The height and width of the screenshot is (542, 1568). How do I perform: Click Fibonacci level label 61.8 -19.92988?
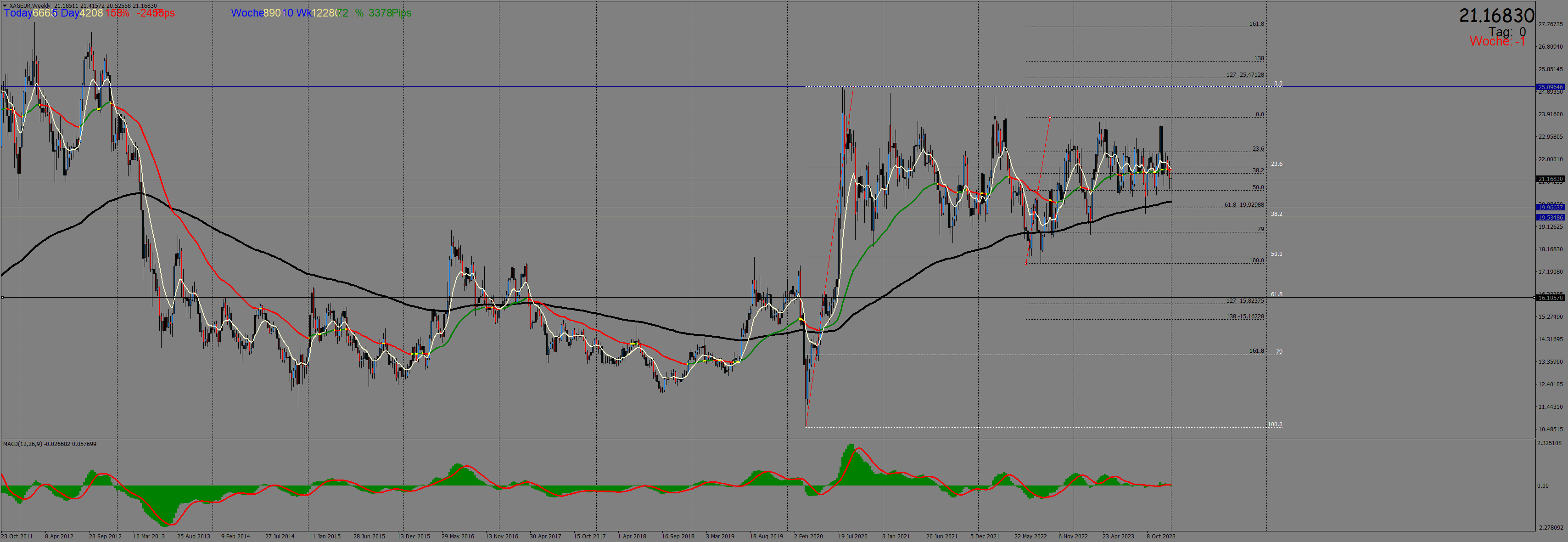(1244, 205)
